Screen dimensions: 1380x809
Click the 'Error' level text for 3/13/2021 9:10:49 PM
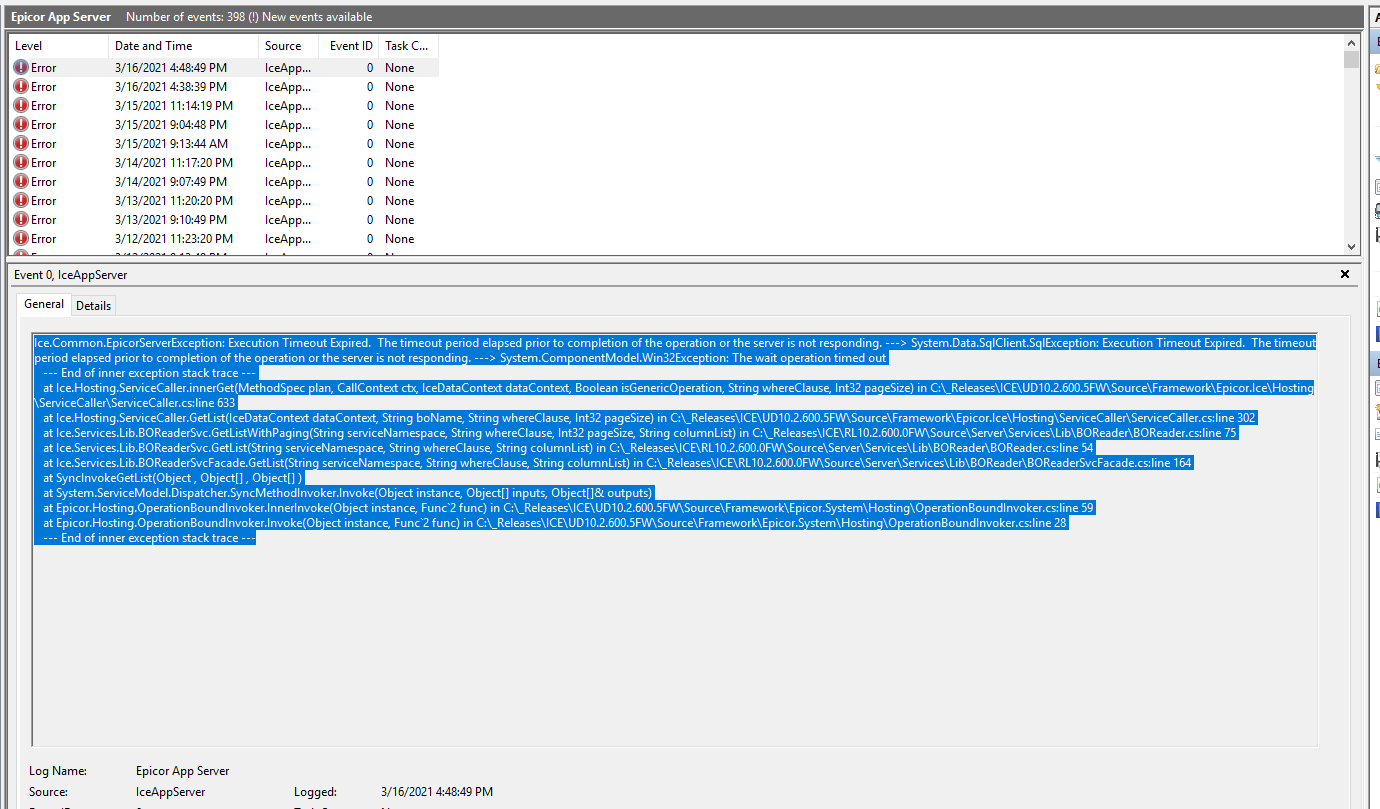pyautogui.click(x=44, y=220)
